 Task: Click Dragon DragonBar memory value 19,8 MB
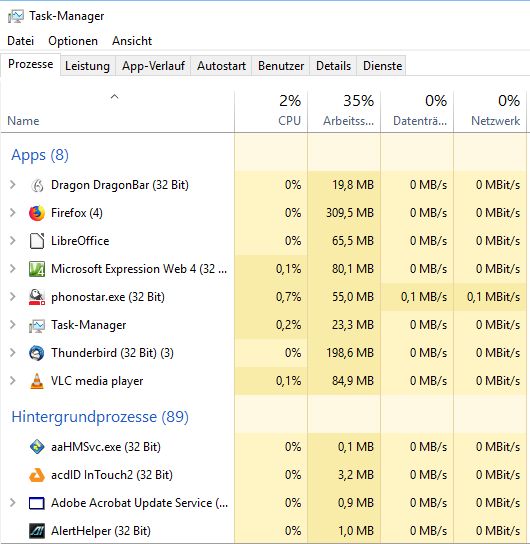353,185
